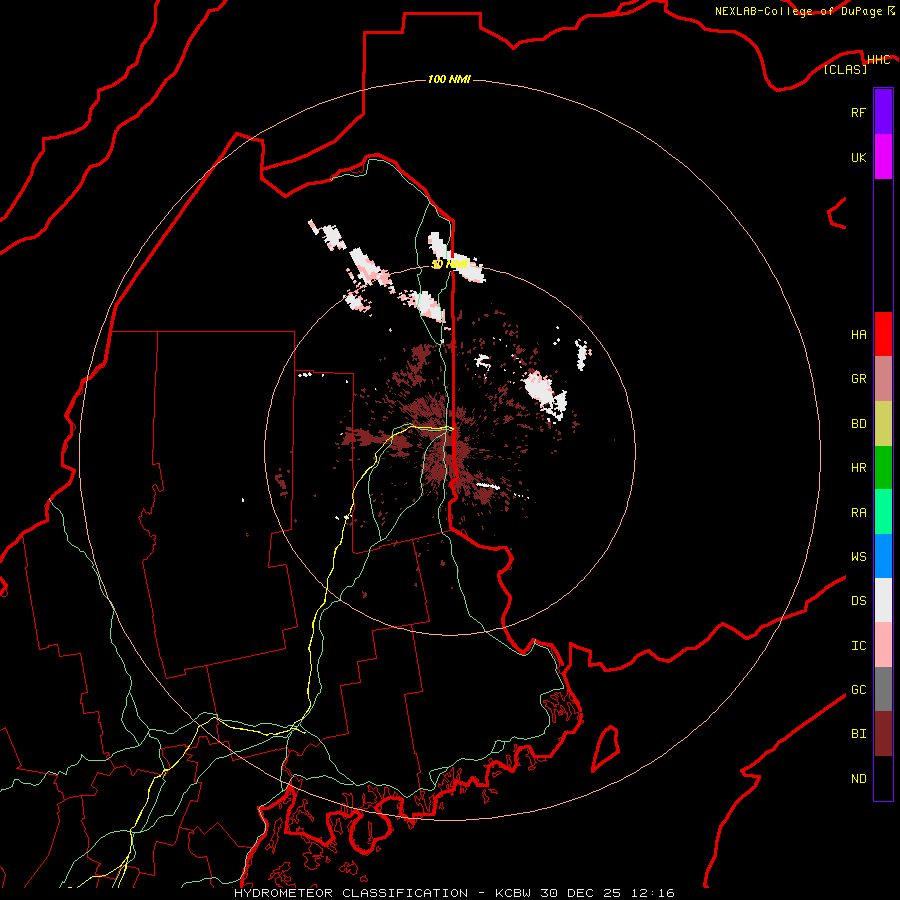Click the ND legend label text

click(x=858, y=779)
